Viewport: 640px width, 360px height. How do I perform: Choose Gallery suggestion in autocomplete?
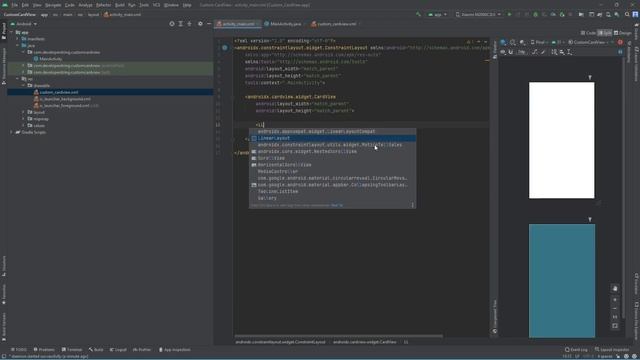pos(333,198)
